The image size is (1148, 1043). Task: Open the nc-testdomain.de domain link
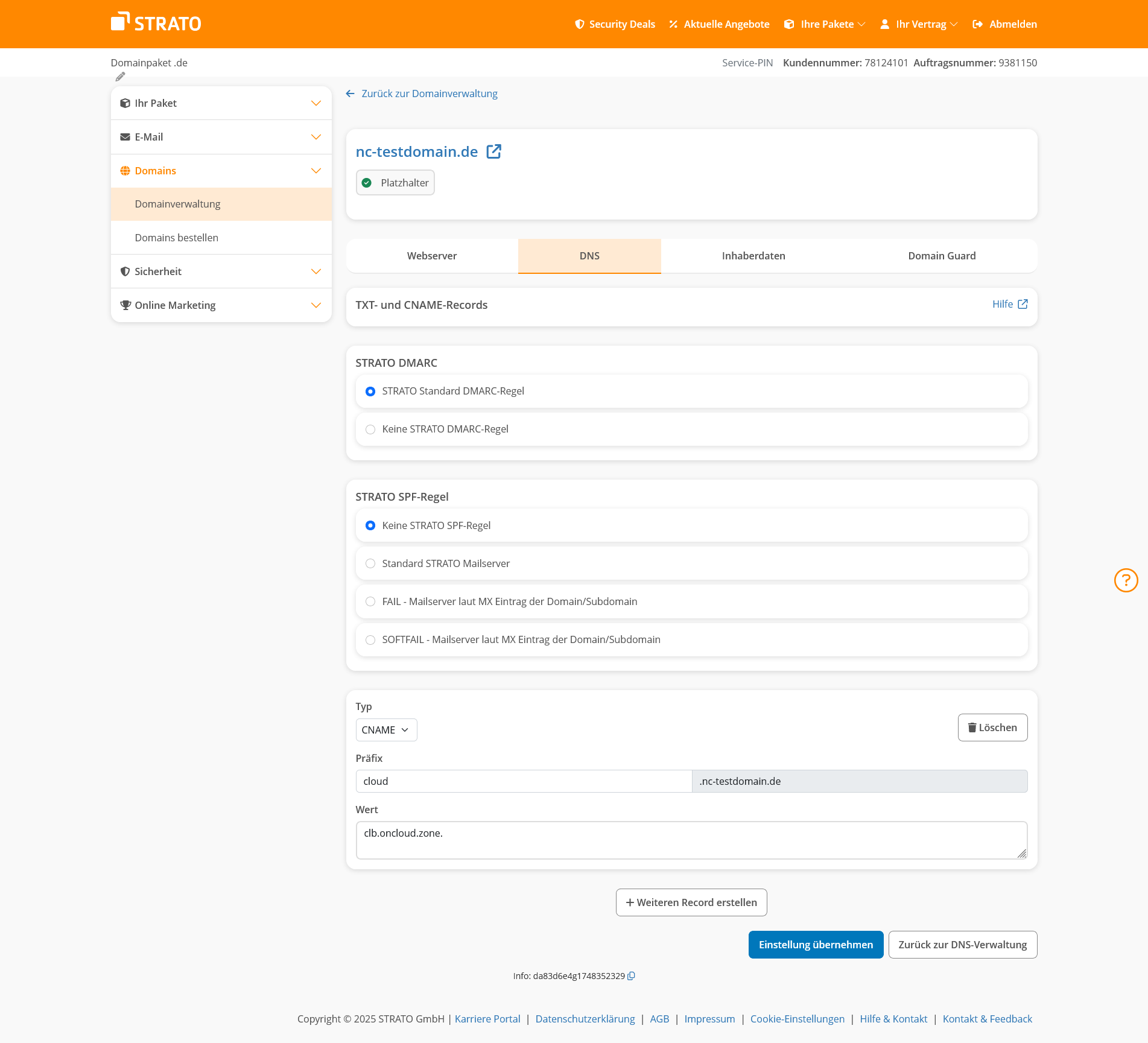(x=416, y=151)
